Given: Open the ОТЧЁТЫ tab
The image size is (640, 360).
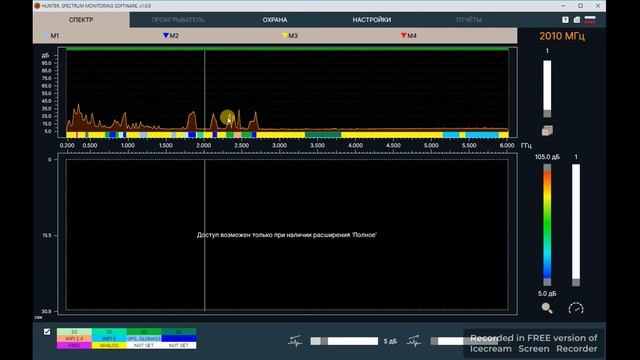Looking at the screenshot, I should (x=469, y=20).
